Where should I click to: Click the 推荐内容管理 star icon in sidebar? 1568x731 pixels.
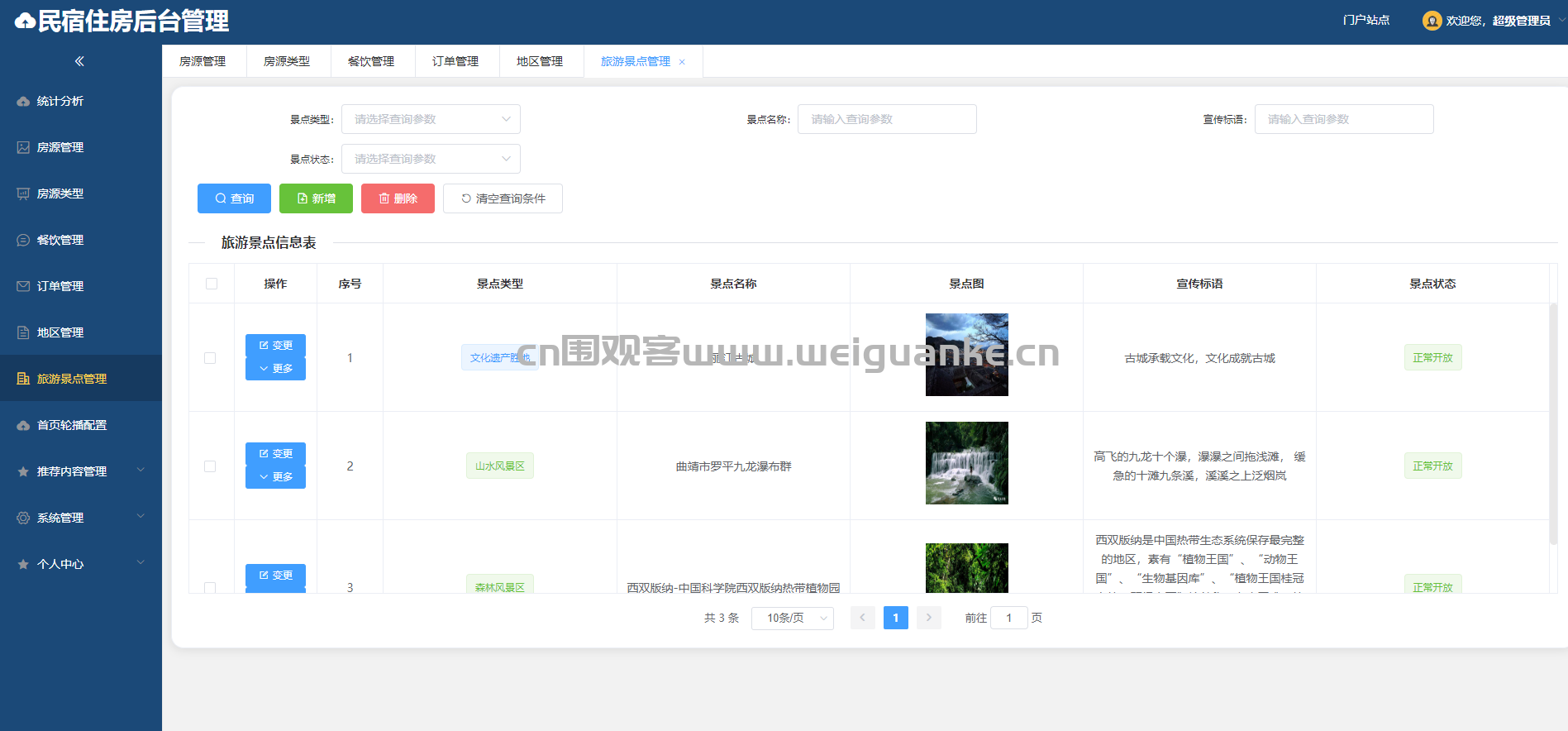[x=23, y=471]
